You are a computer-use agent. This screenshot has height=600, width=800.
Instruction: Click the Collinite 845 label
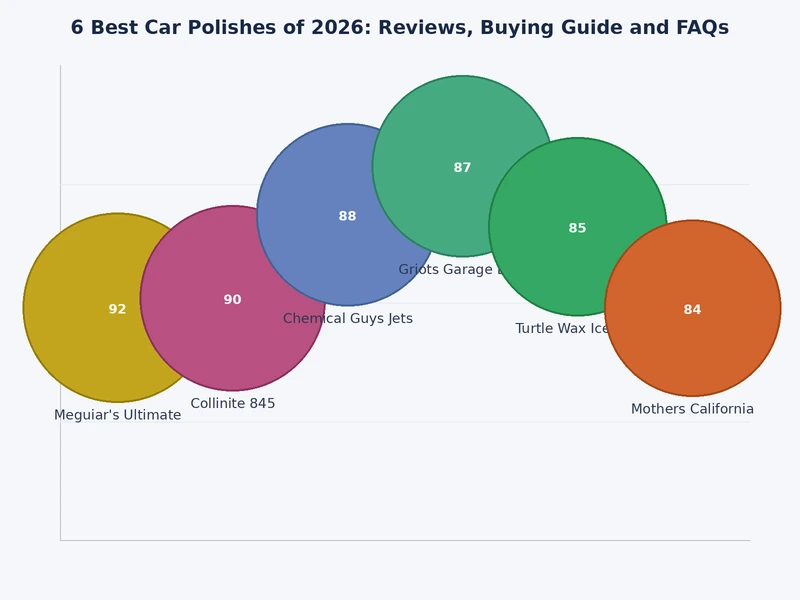[233, 403]
